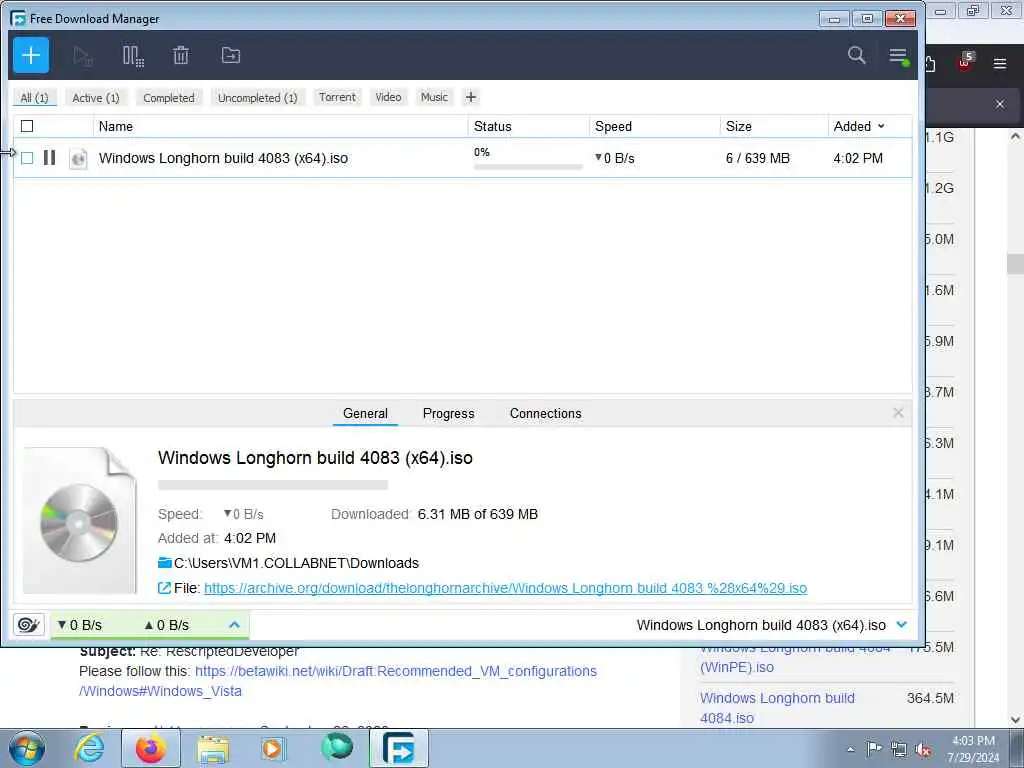Expand the current download dropdown arrow at bottom right
1024x768 pixels.
(902, 625)
